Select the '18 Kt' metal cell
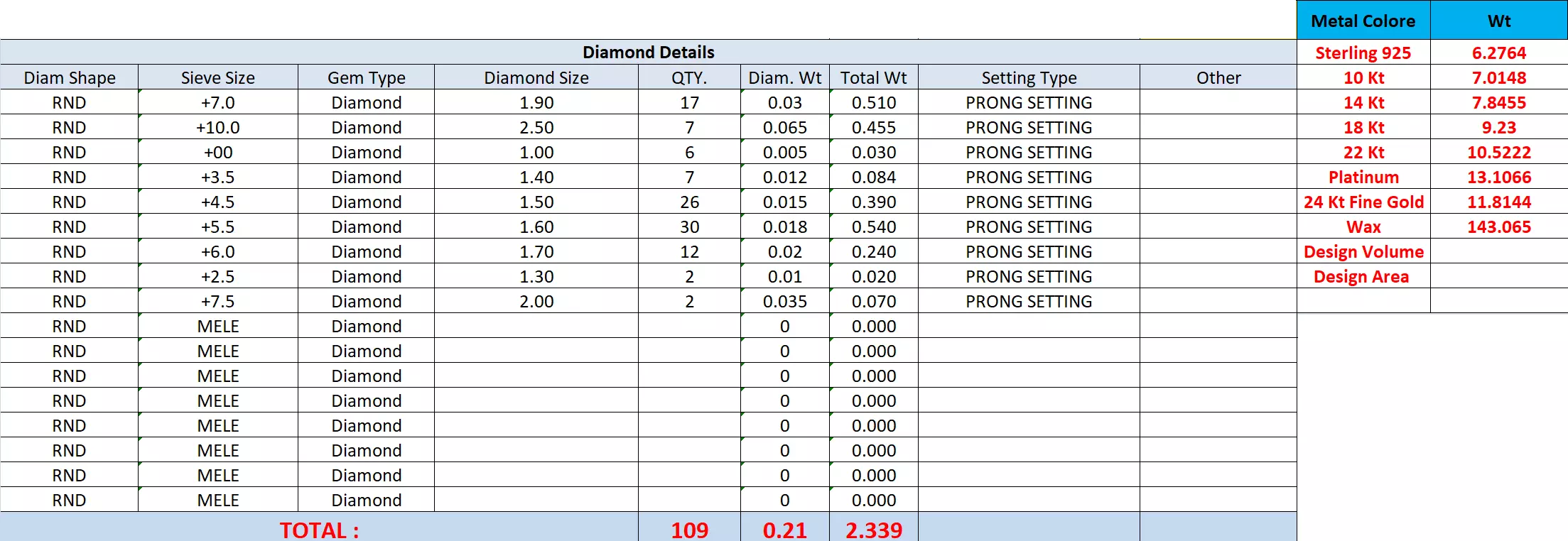 [x=1363, y=127]
